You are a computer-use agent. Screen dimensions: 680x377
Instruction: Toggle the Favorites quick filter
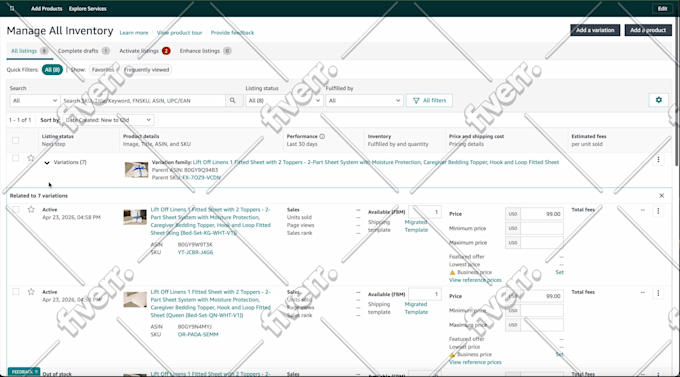tap(103, 70)
